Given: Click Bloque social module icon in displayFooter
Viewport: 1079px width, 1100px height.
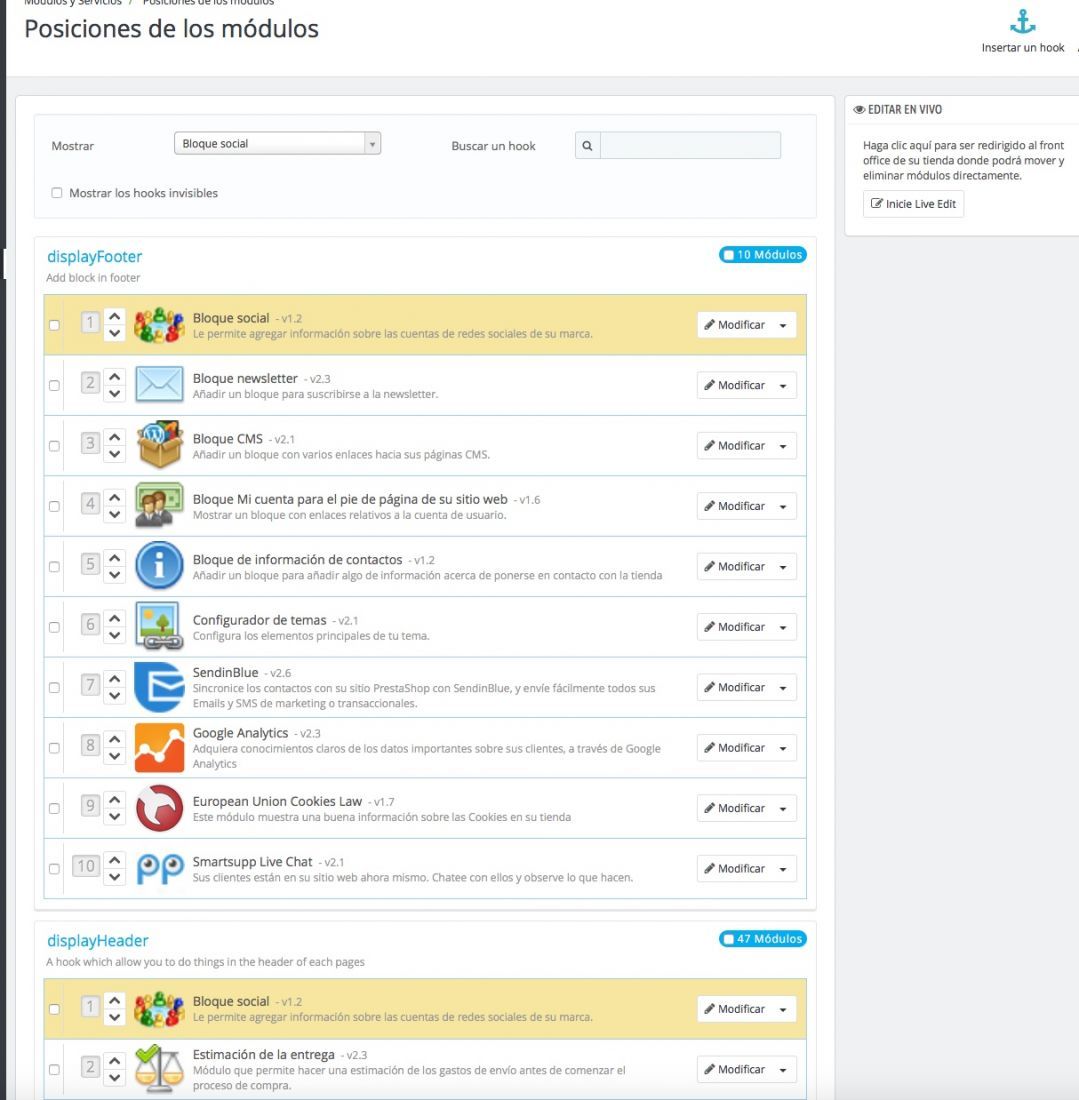Looking at the screenshot, I should pyautogui.click(x=159, y=325).
